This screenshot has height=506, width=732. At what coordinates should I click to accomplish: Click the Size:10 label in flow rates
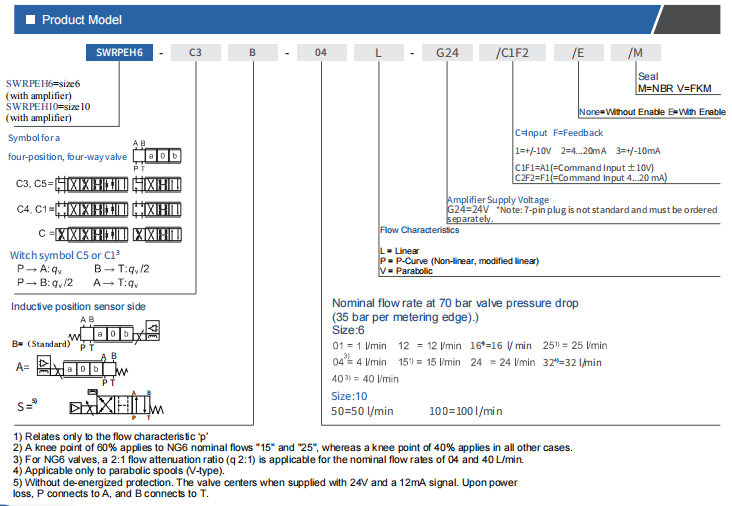tap(350, 396)
